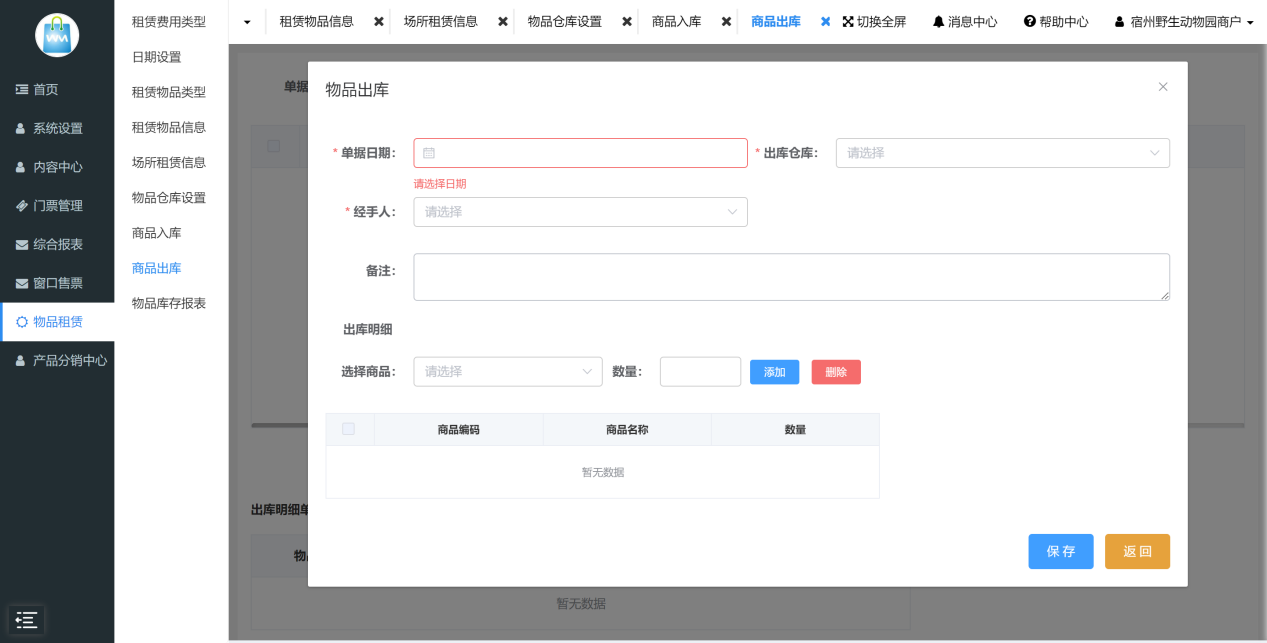Click the shopping bag logo at top left
Image resolution: width=1267 pixels, height=643 pixels.
[x=57, y=35]
